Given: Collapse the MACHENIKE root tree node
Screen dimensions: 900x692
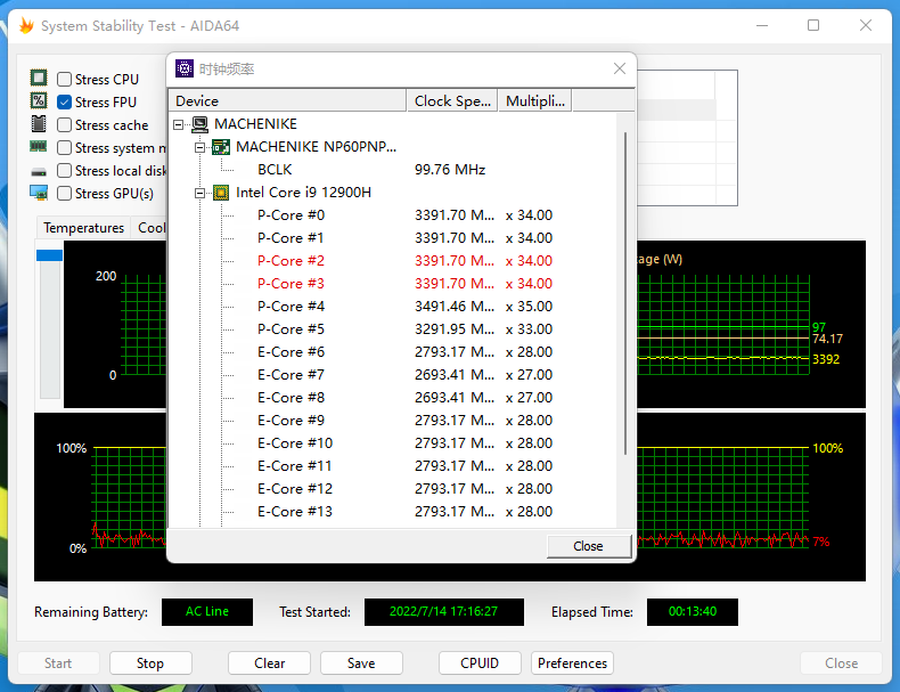Looking at the screenshot, I should click(179, 125).
